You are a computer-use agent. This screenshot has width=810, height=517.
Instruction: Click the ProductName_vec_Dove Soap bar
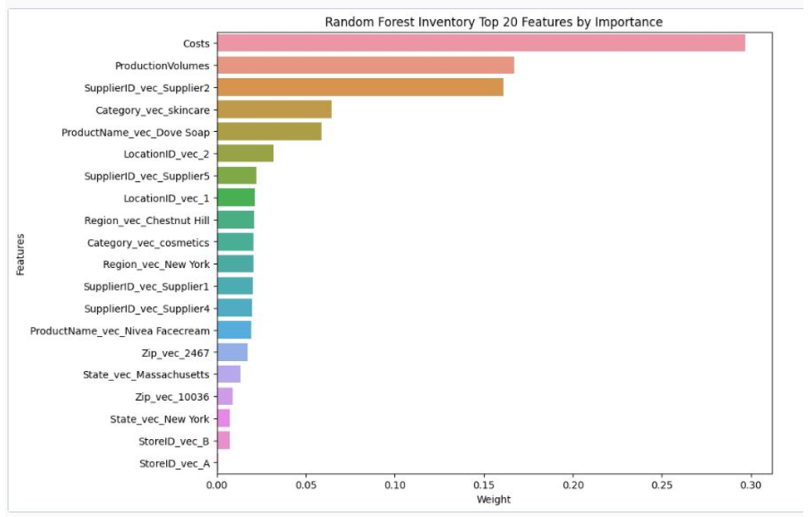269,132
